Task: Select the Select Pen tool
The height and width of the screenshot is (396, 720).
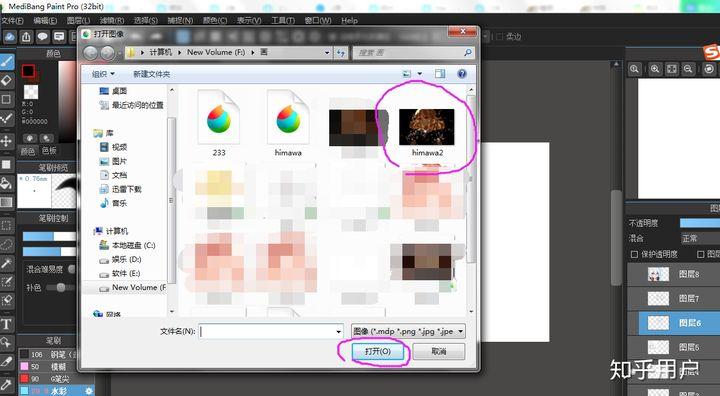Action: click(x=6, y=282)
